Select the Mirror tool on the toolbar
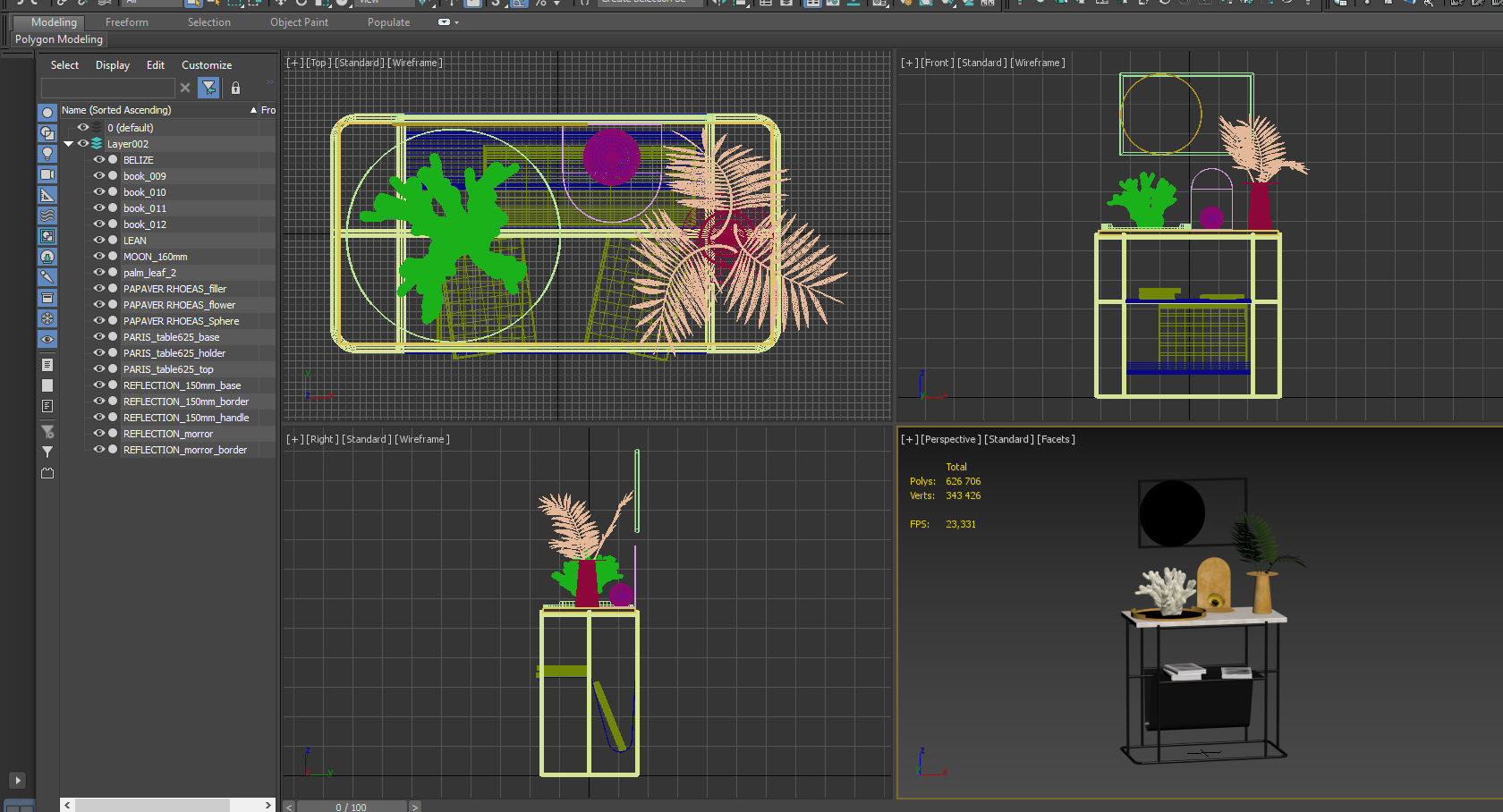Screen dimensions: 1503x812 (711, 4)
